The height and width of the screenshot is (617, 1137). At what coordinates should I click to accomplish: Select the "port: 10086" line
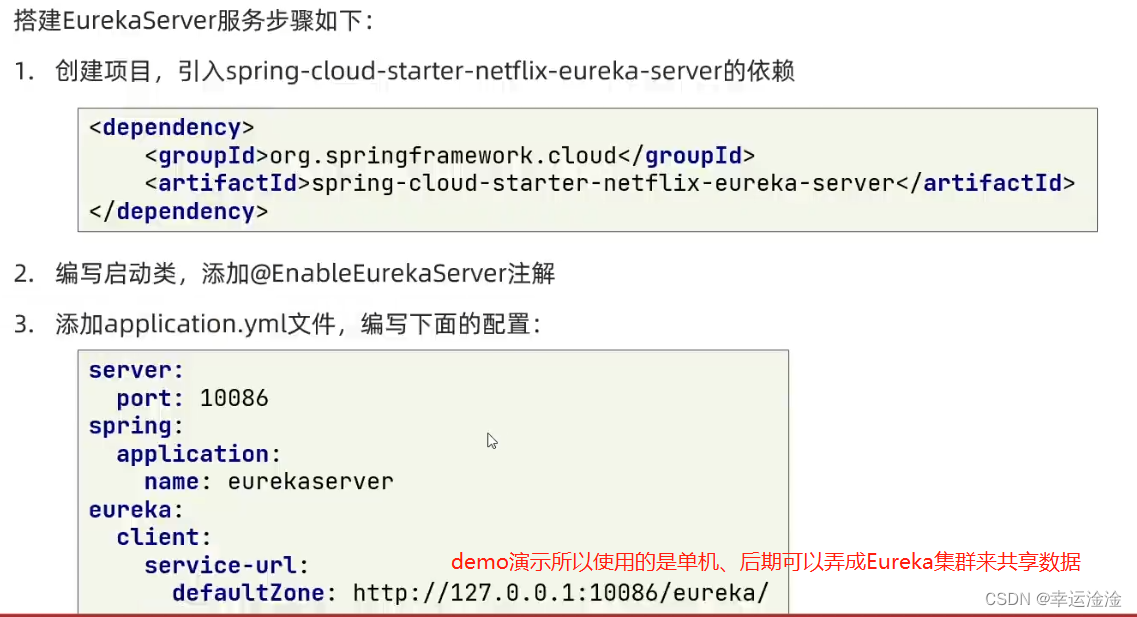pos(192,398)
